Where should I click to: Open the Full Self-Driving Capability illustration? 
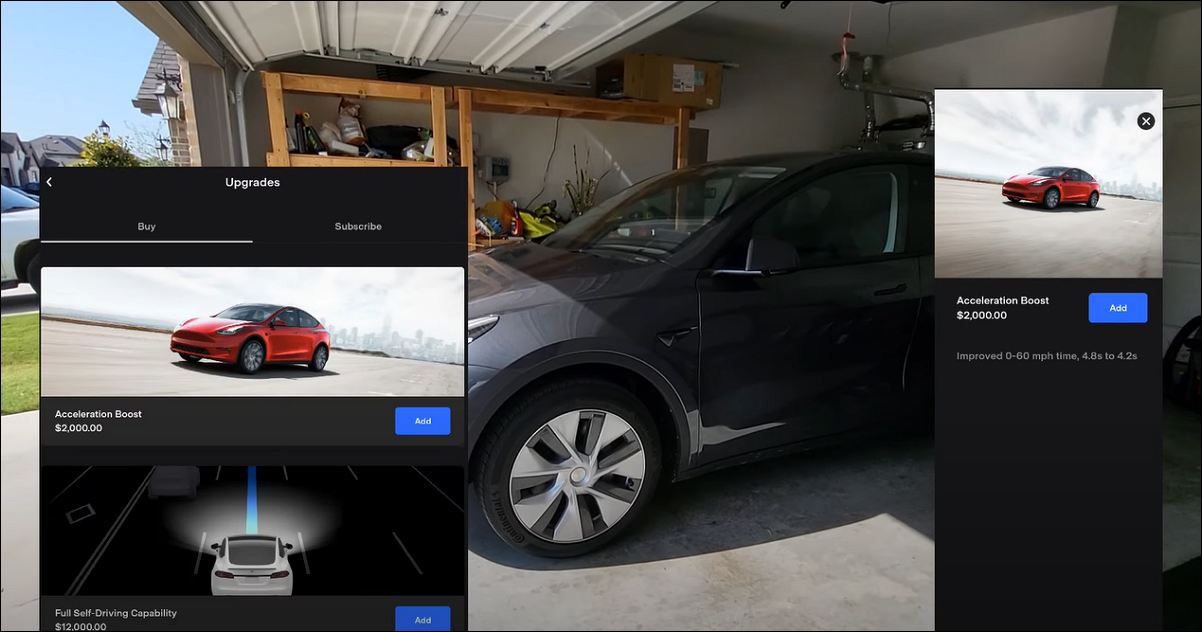coord(252,531)
